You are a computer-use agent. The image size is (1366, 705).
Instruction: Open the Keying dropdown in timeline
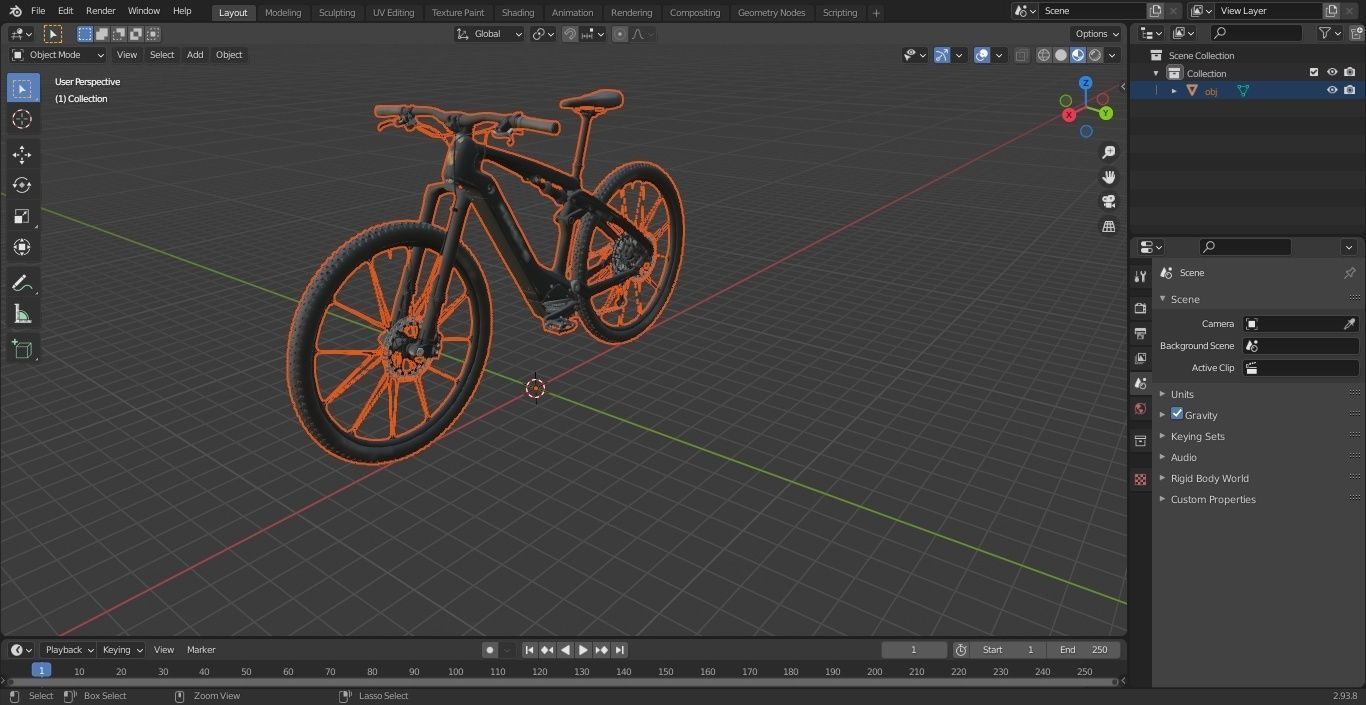[x=122, y=650]
